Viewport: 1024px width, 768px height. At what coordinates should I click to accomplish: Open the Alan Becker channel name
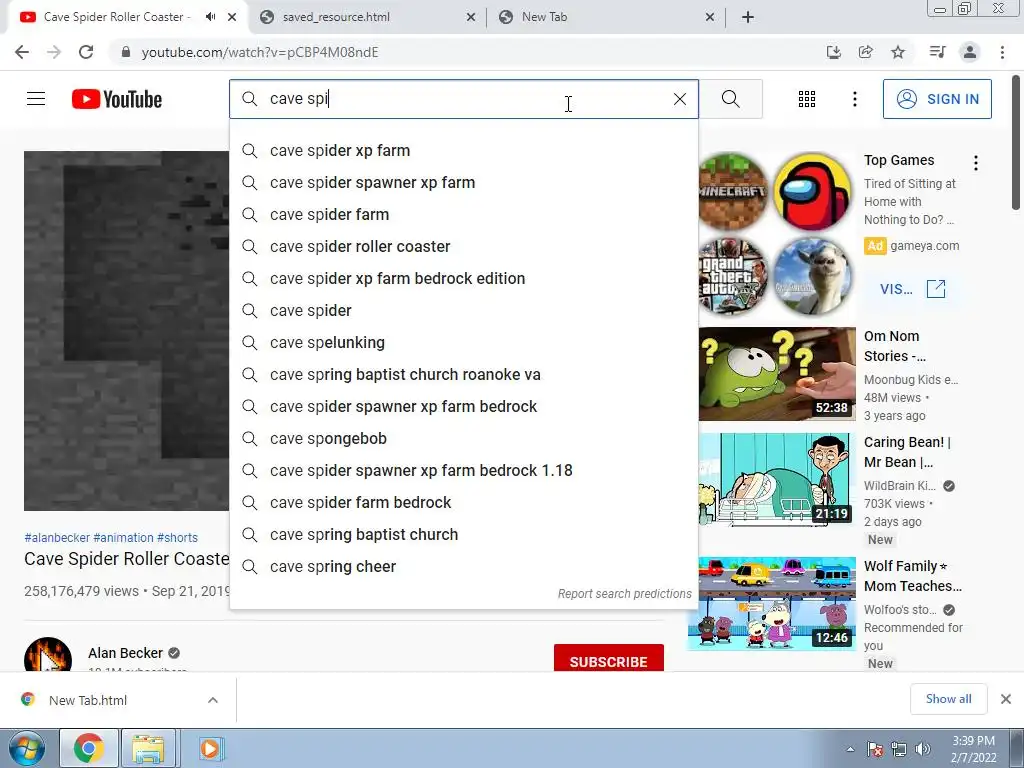pos(125,653)
